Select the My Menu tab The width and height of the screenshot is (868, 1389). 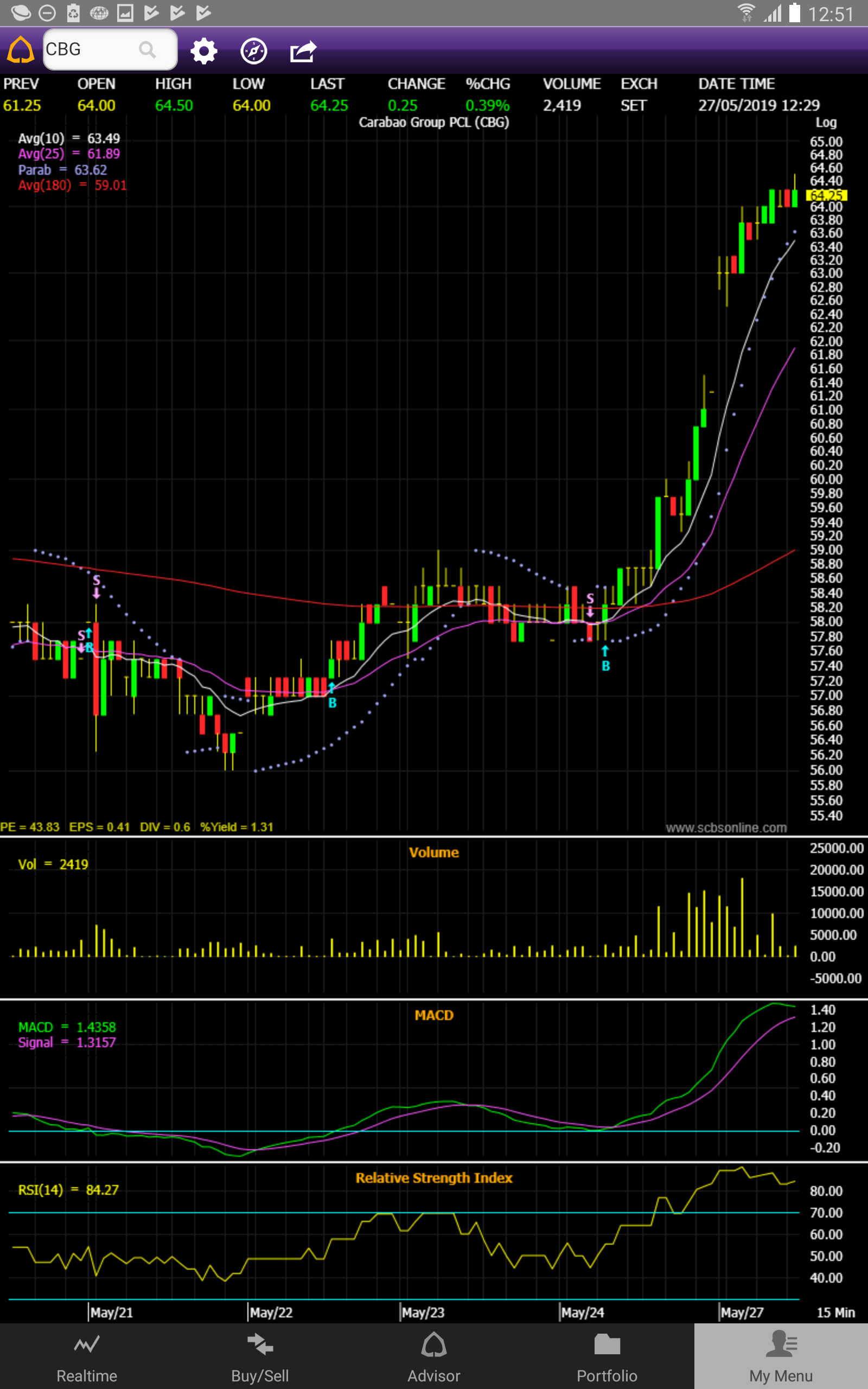(x=781, y=1357)
